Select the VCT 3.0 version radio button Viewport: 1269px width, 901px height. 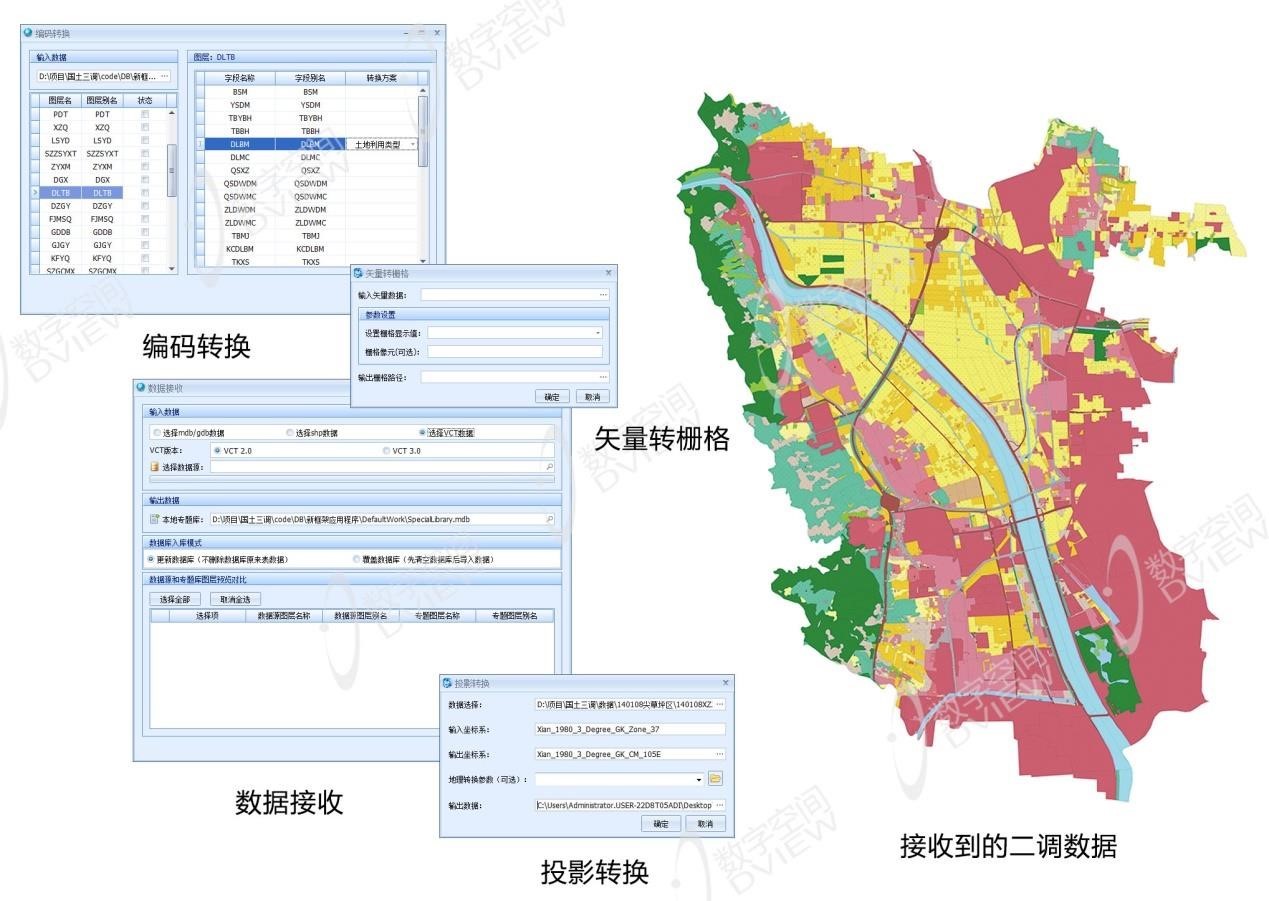click(x=386, y=451)
